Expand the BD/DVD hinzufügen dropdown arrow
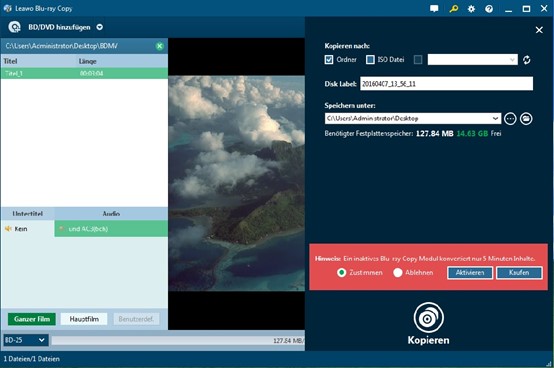This screenshot has height=368, width=554. (100, 27)
